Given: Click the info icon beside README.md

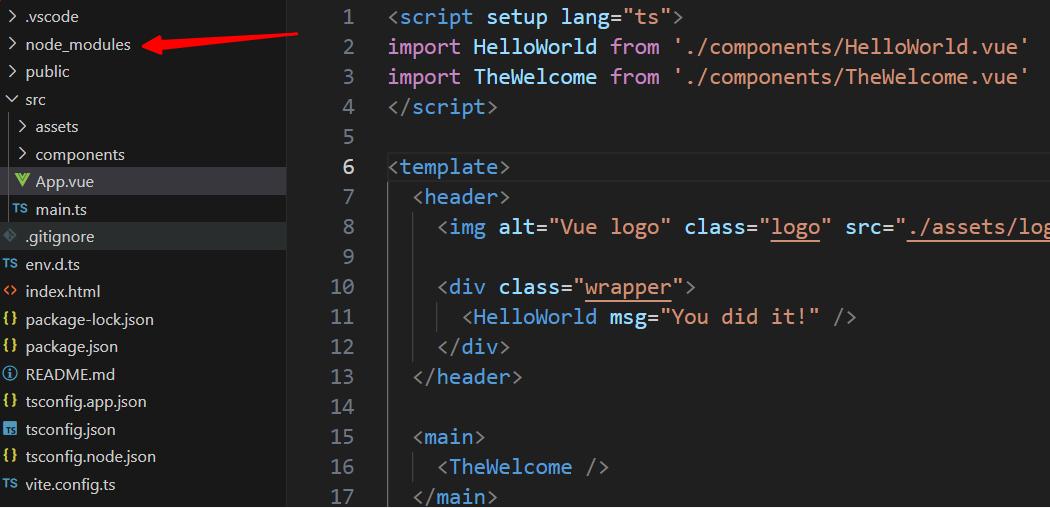Looking at the screenshot, I should point(10,374).
